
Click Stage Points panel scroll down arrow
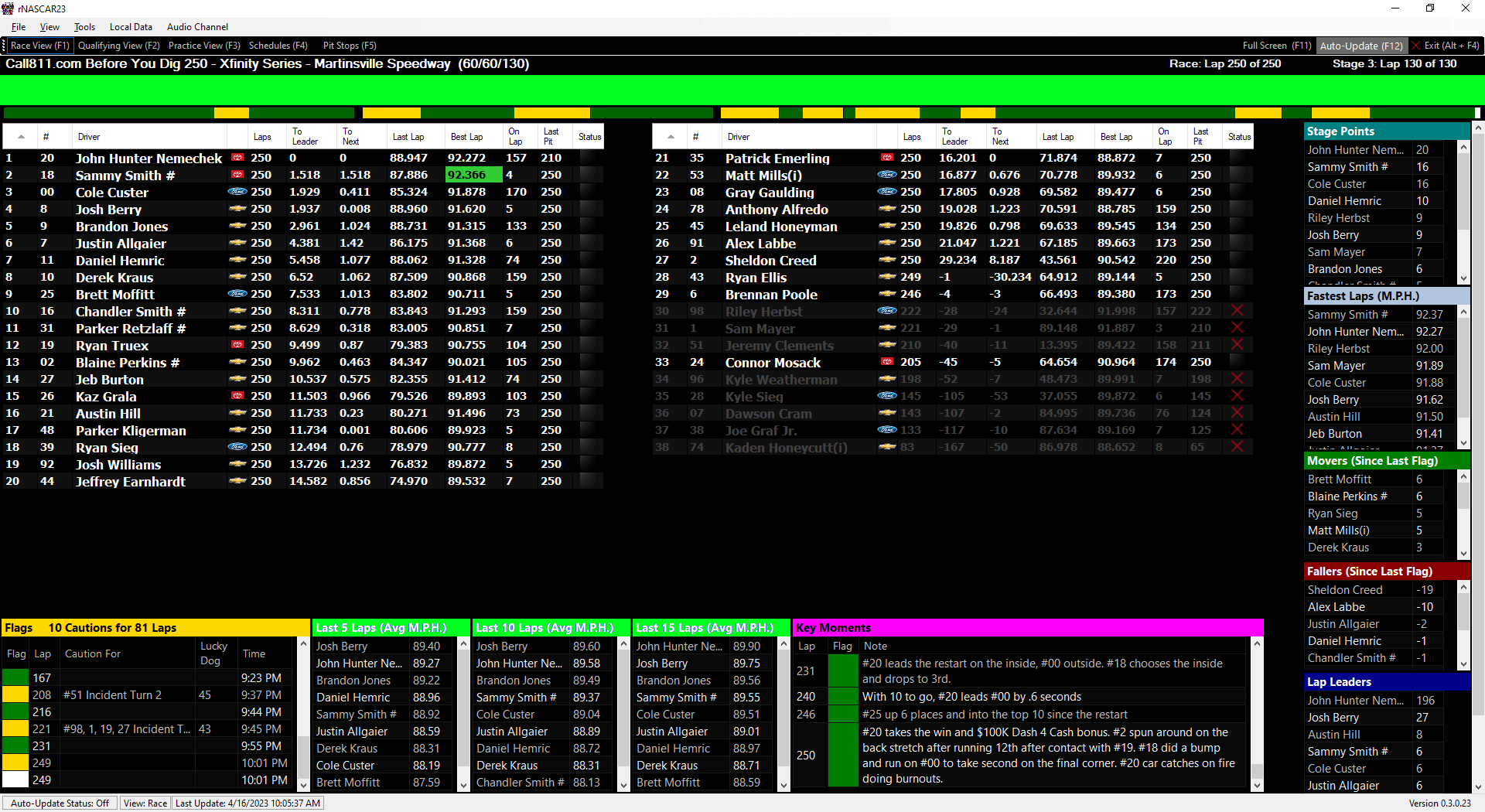click(1463, 278)
